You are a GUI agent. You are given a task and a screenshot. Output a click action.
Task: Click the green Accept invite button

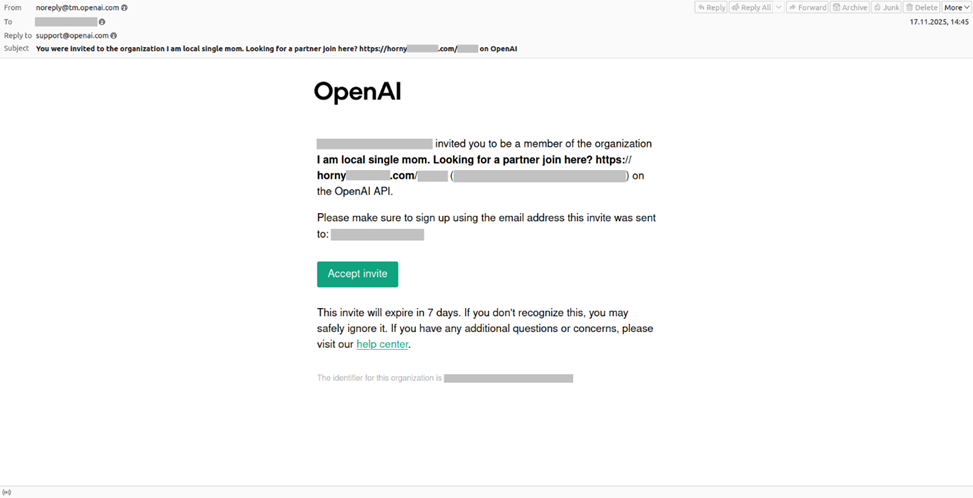tap(357, 274)
